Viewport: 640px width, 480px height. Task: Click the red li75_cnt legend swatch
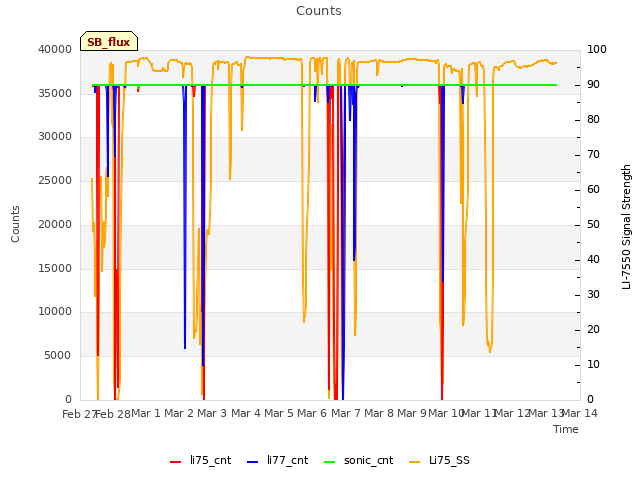coord(176,462)
